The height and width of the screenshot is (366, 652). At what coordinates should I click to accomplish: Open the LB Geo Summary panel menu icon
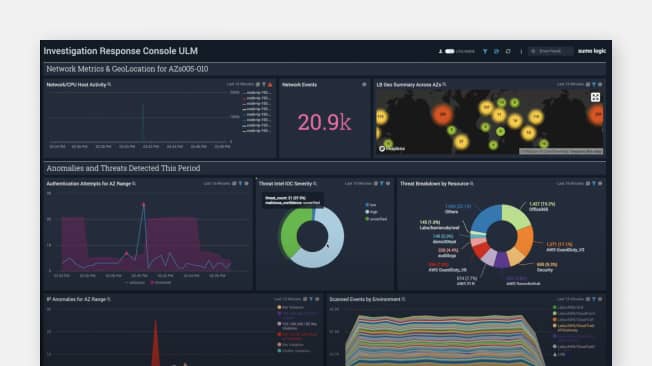[600, 84]
